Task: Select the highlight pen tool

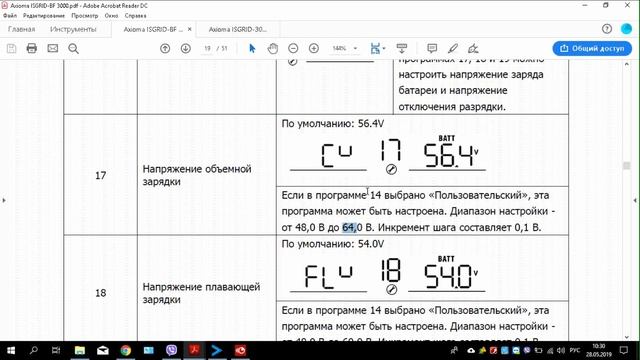Action: click(453, 49)
